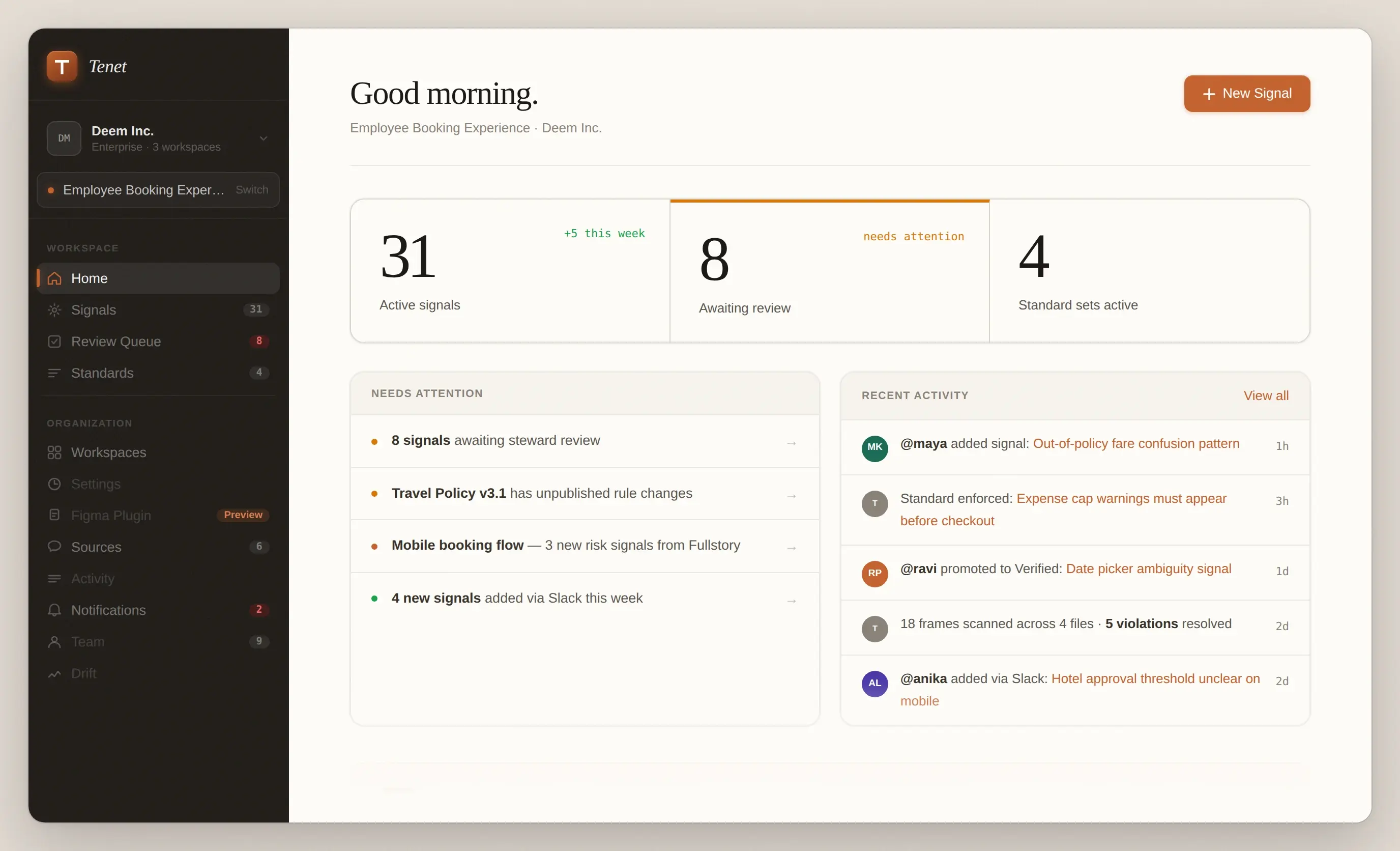Viewport: 1400px width, 851px height.
Task: Click the Review Queue checkbox icon
Action: [x=54, y=342]
